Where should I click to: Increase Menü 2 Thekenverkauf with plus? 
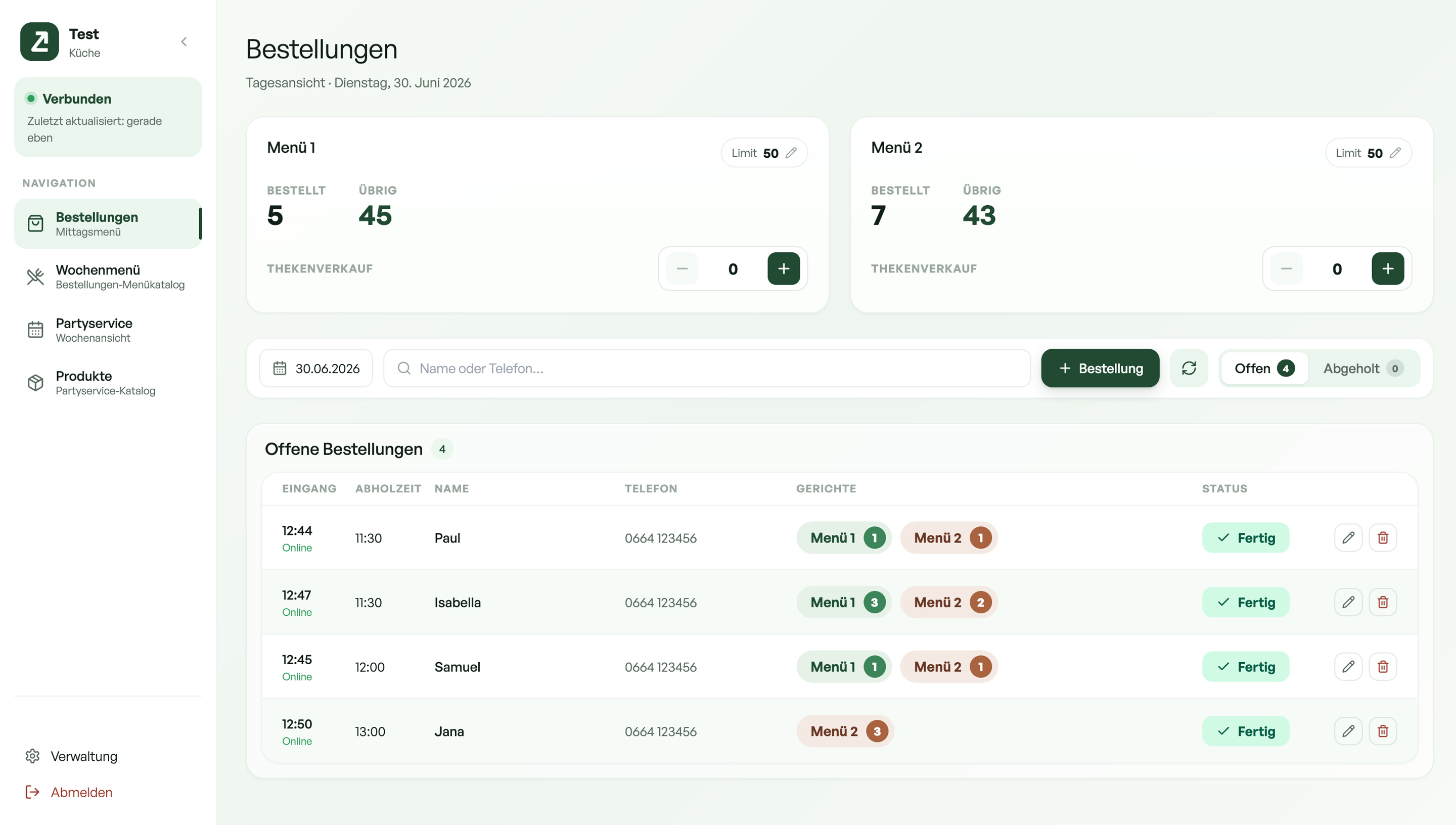[1387, 268]
